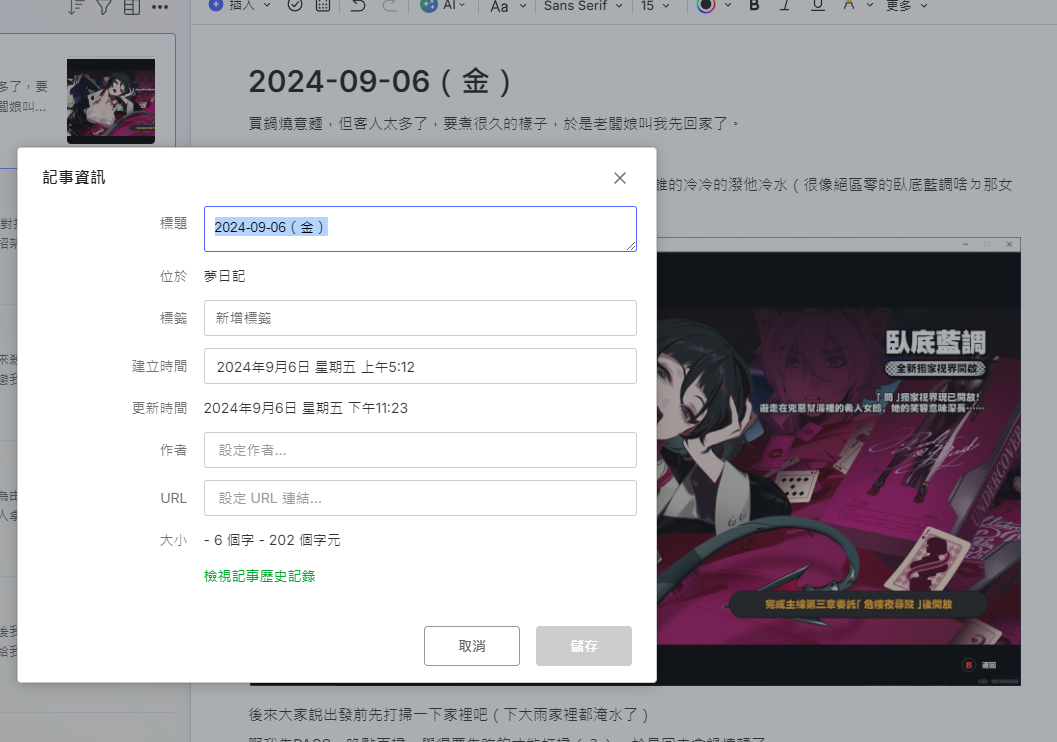Open the note list sort options icon
Image resolution: width=1057 pixels, height=742 pixels.
coord(76,7)
